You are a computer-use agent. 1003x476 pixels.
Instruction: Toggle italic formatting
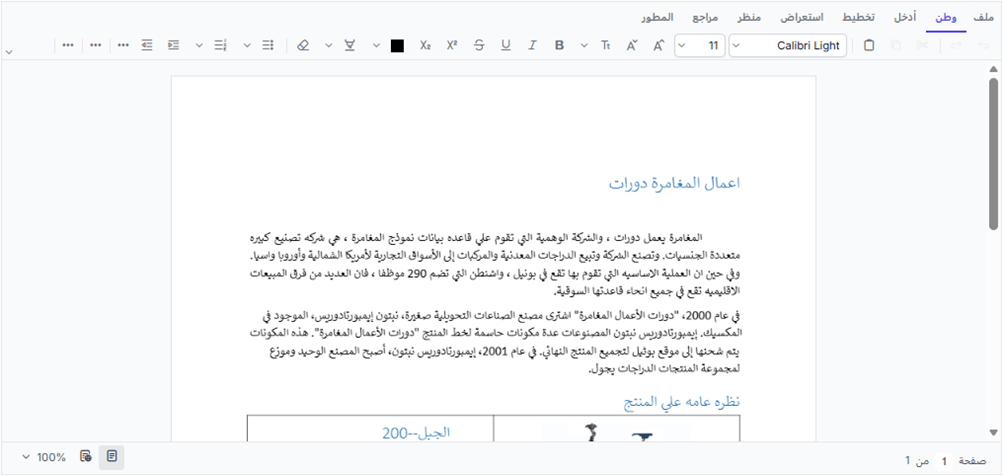[x=532, y=45]
